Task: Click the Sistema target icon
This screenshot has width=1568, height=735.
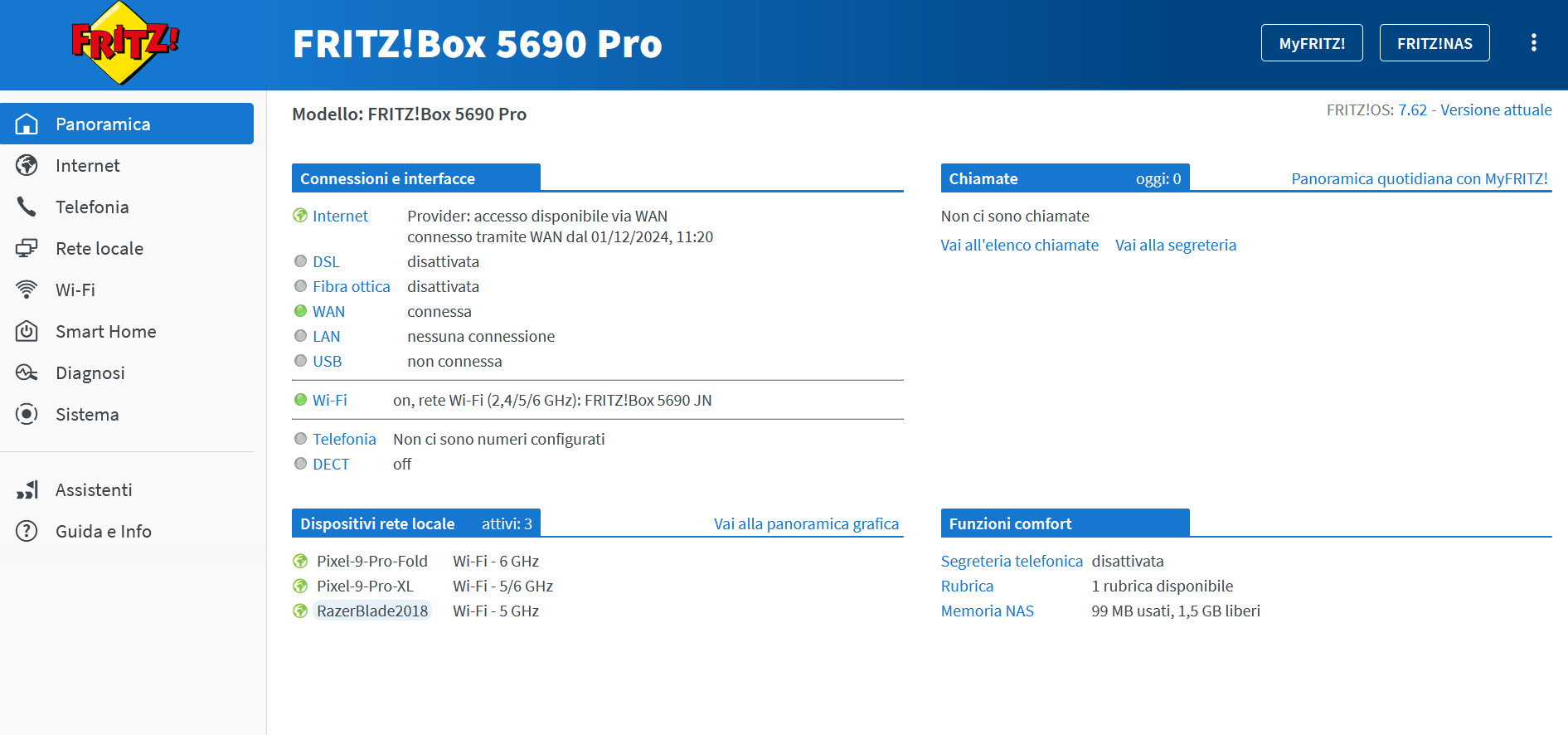Action: [27, 414]
